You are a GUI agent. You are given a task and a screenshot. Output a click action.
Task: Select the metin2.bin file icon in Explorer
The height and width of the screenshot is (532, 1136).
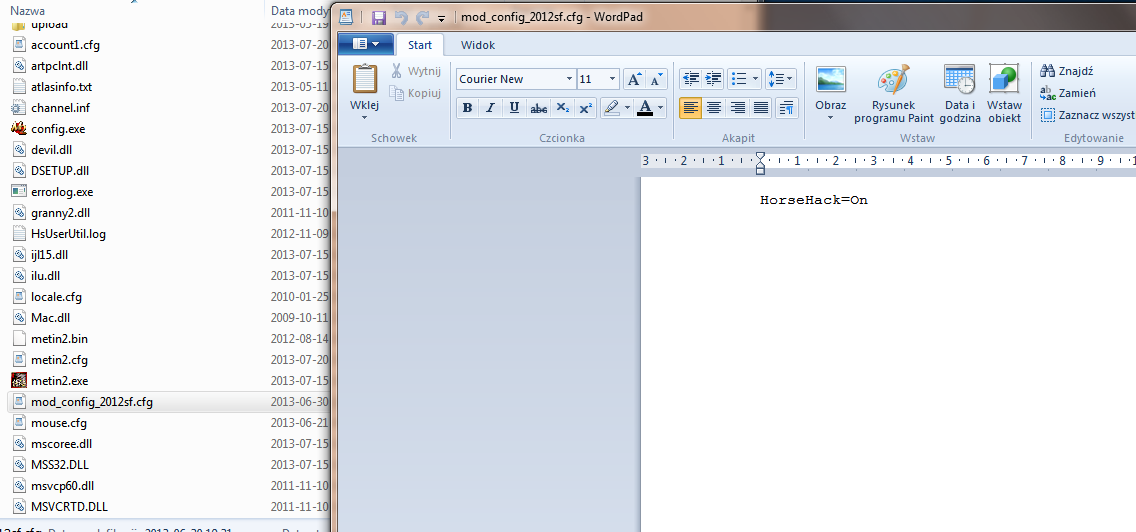coord(19,339)
